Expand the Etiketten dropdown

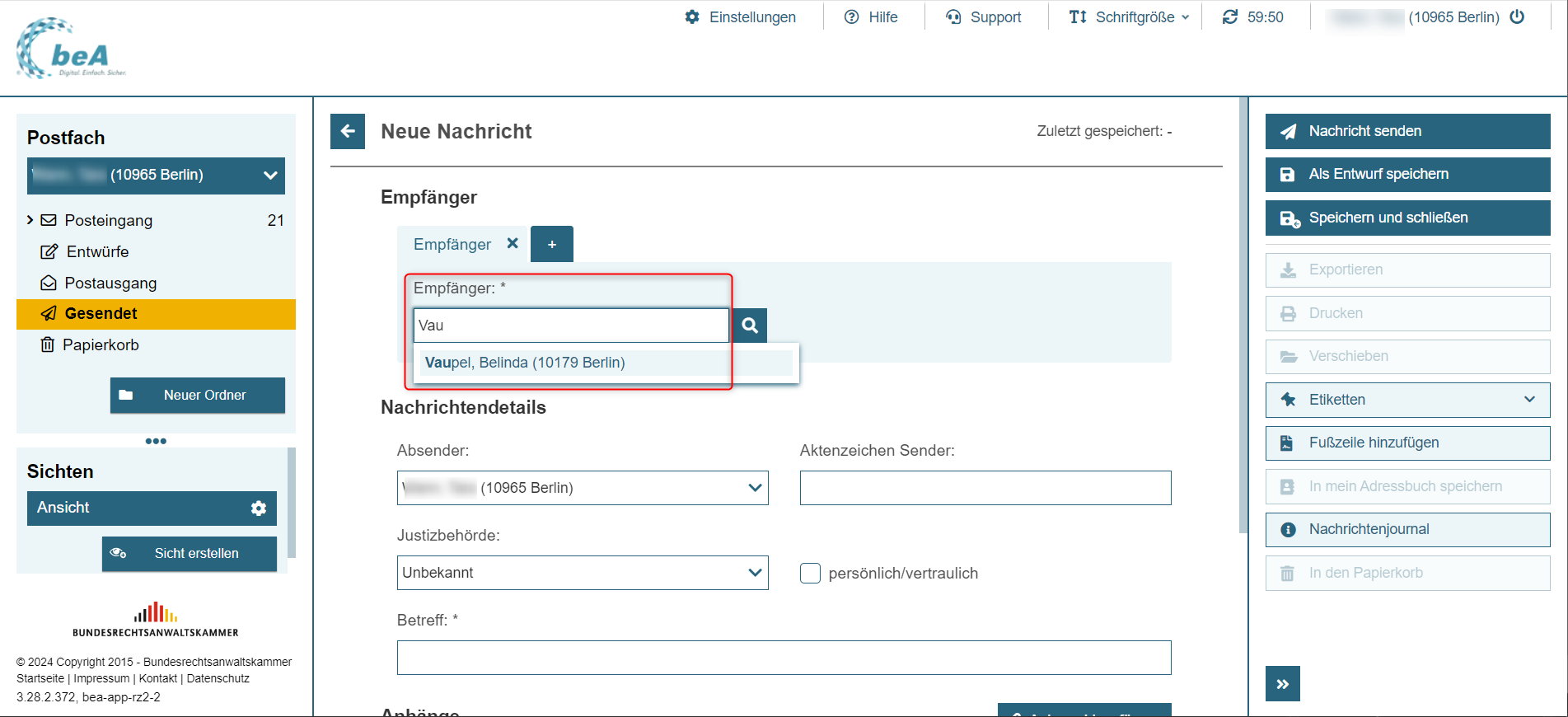1407,400
